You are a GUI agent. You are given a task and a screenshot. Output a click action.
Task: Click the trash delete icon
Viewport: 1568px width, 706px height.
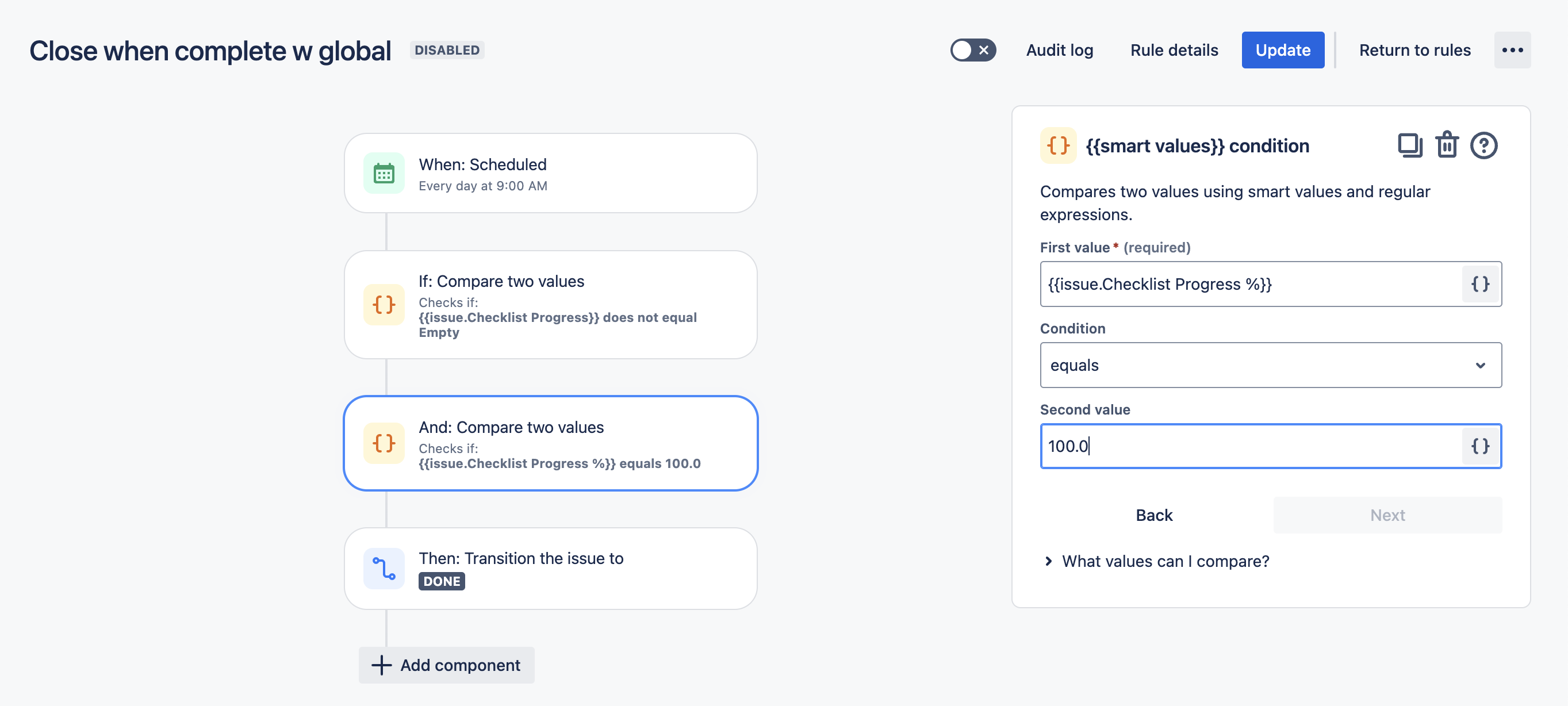pos(1447,145)
